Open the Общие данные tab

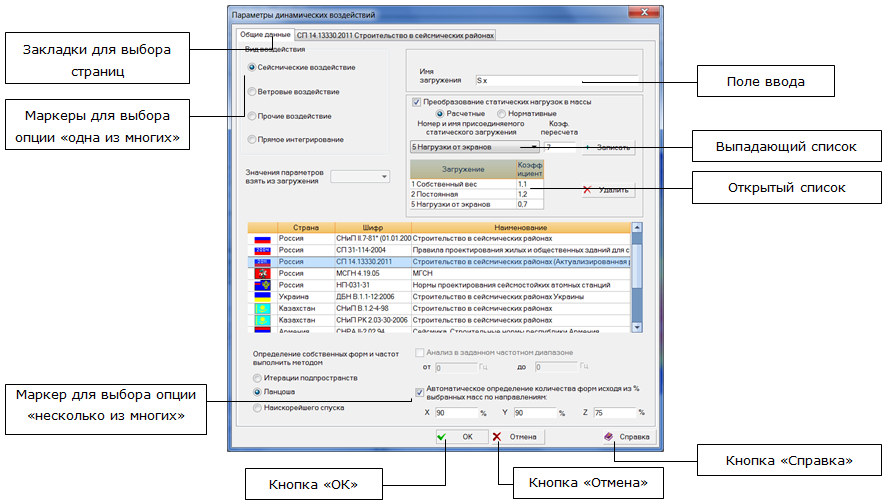(263, 35)
